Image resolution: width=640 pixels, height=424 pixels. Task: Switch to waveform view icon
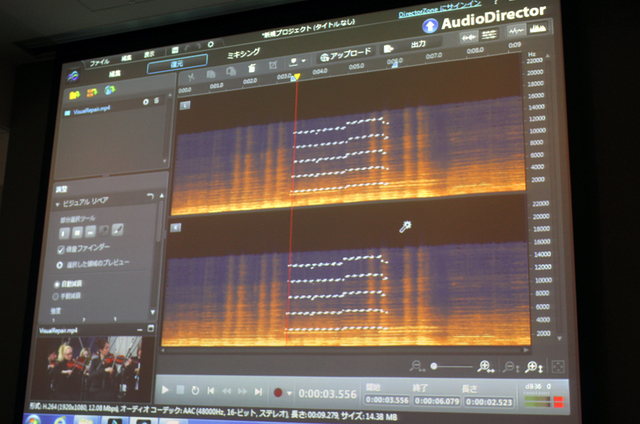tap(516, 35)
